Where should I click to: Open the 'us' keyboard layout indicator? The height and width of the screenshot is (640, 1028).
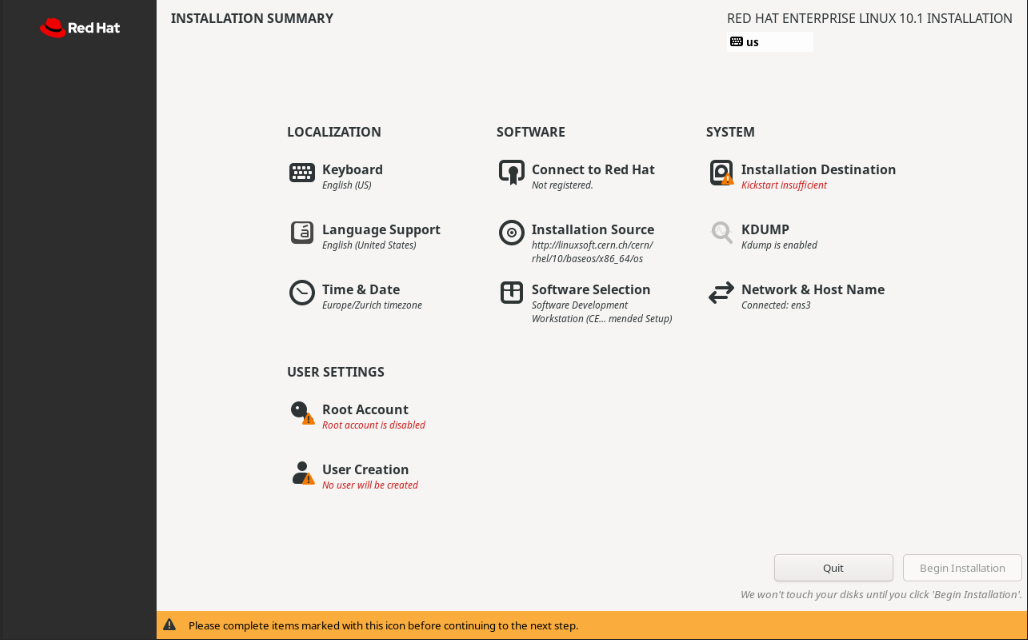(769, 42)
